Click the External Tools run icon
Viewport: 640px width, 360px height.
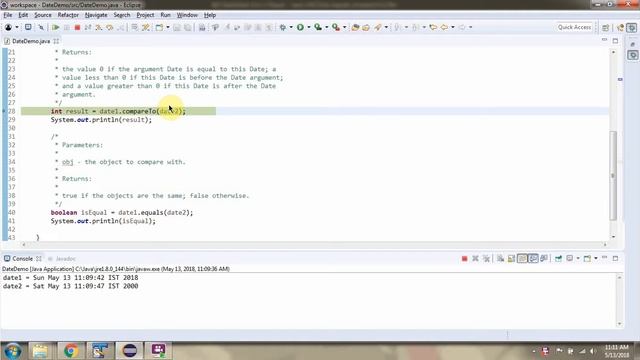click(x=336, y=27)
